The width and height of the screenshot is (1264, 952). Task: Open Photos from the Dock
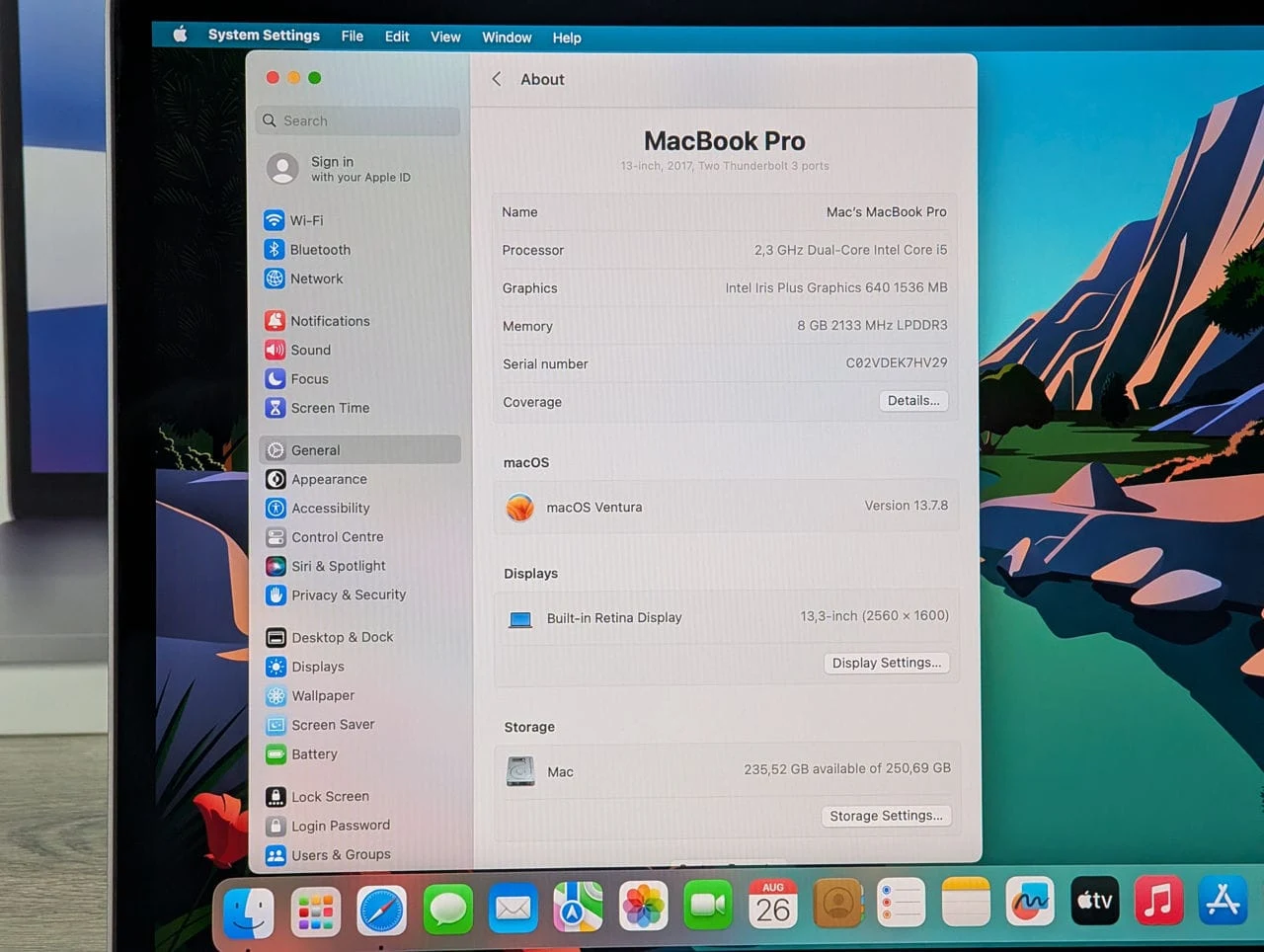tap(643, 906)
